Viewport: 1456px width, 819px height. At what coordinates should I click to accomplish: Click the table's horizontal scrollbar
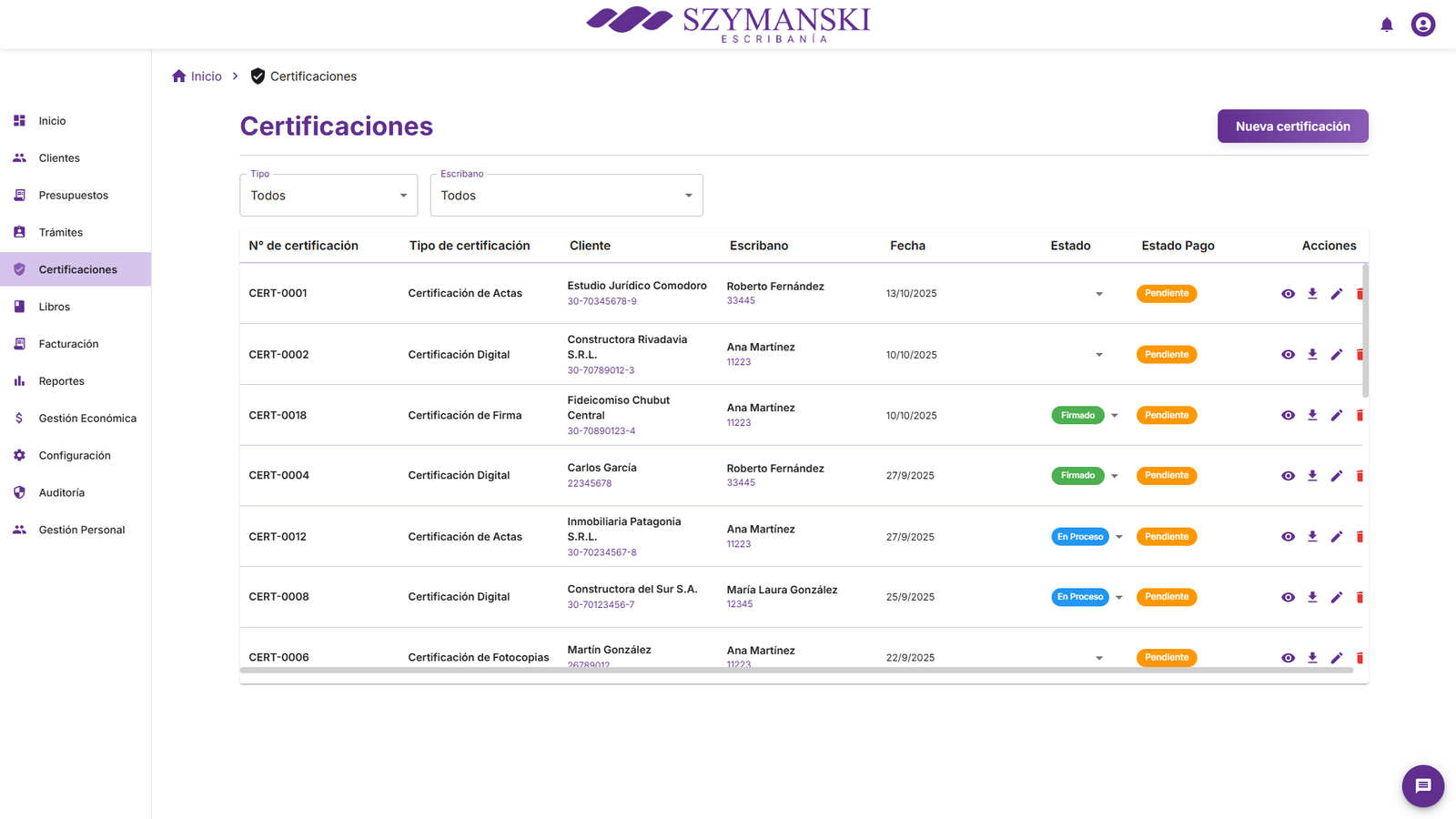(x=796, y=671)
